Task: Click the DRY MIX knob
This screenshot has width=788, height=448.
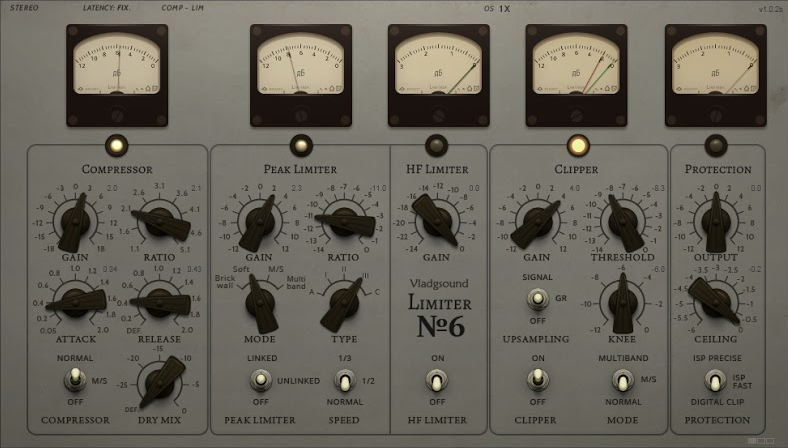Action: (x=160, y=384)
